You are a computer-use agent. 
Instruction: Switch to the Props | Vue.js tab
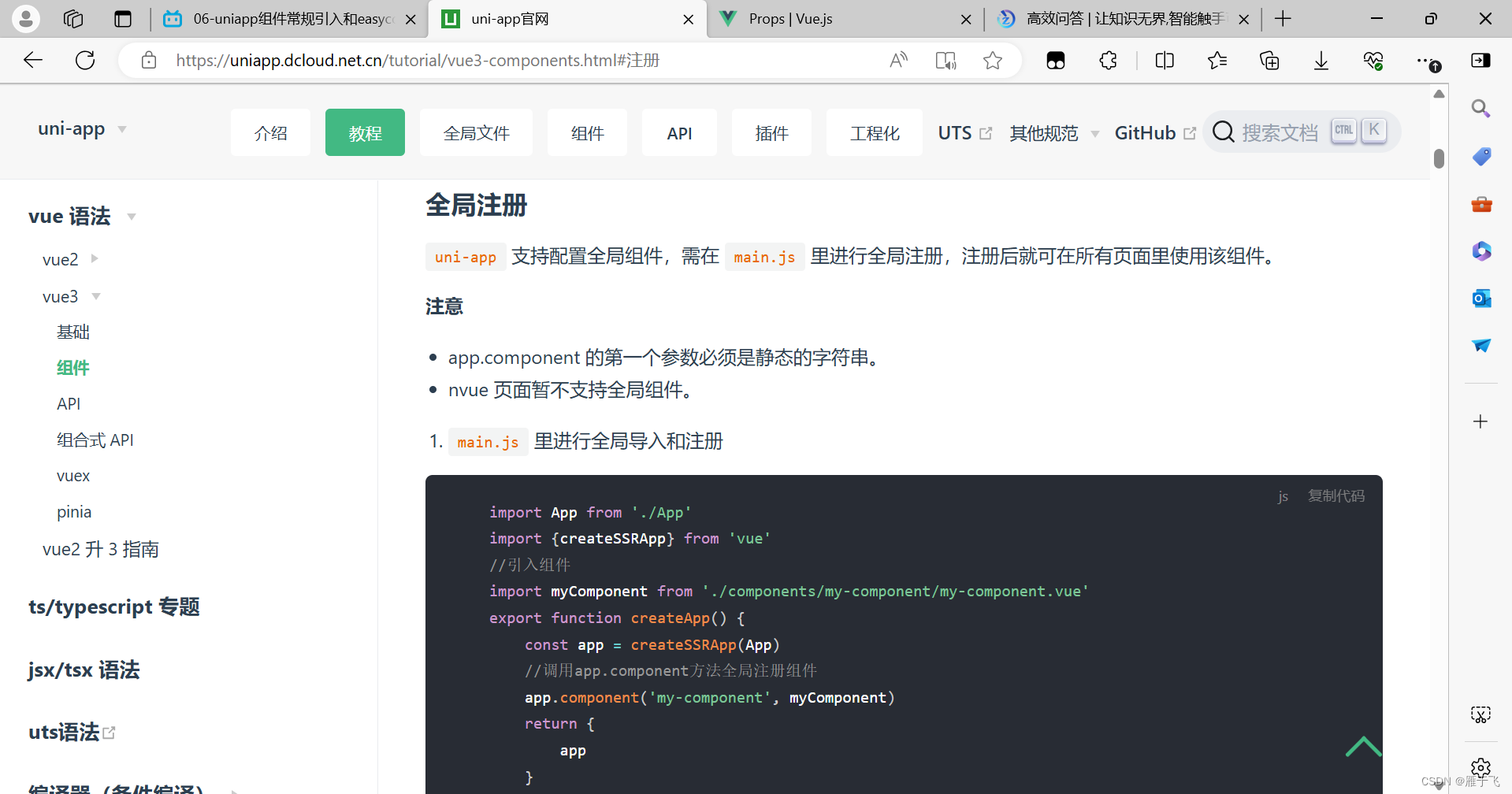click(845, 19)
